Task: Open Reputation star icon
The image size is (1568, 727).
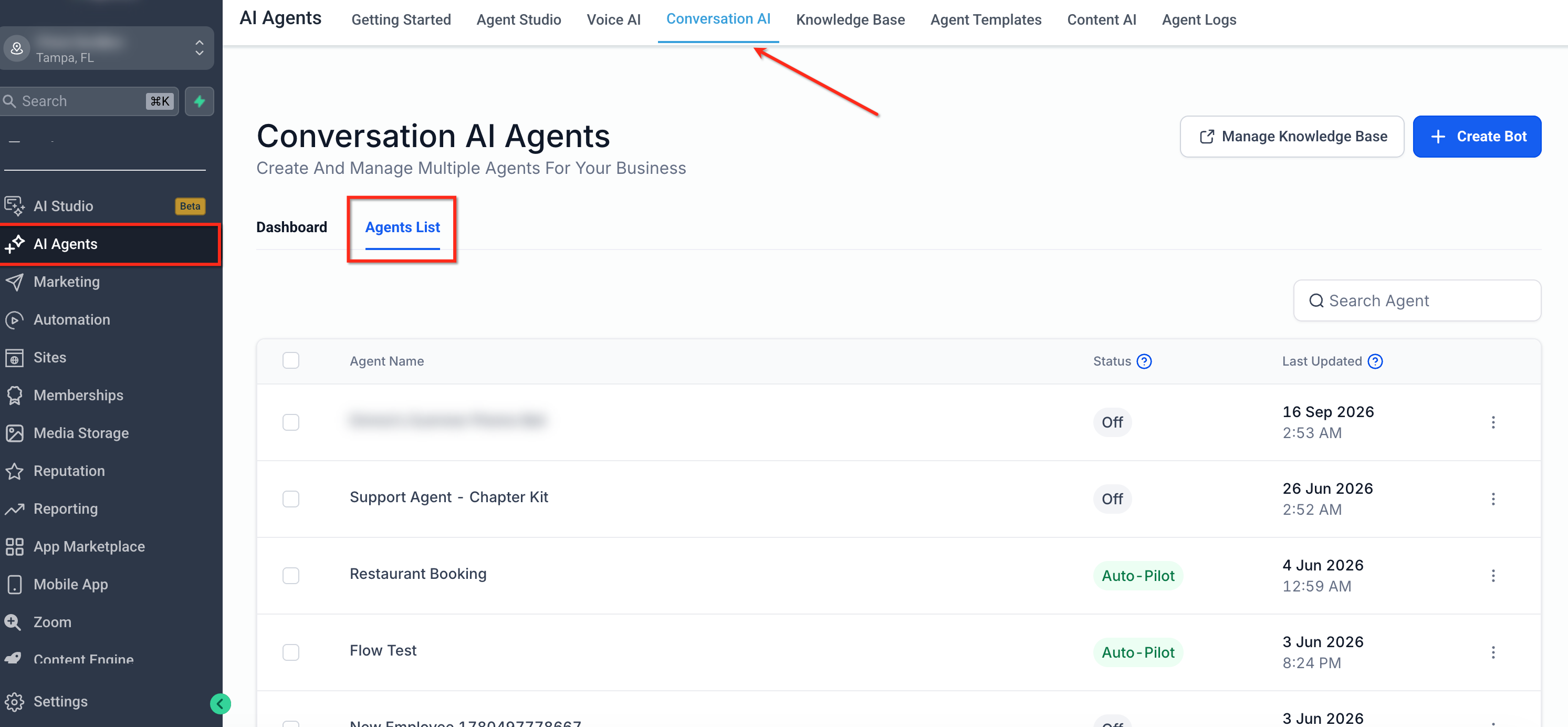Action: pos(15,471)
